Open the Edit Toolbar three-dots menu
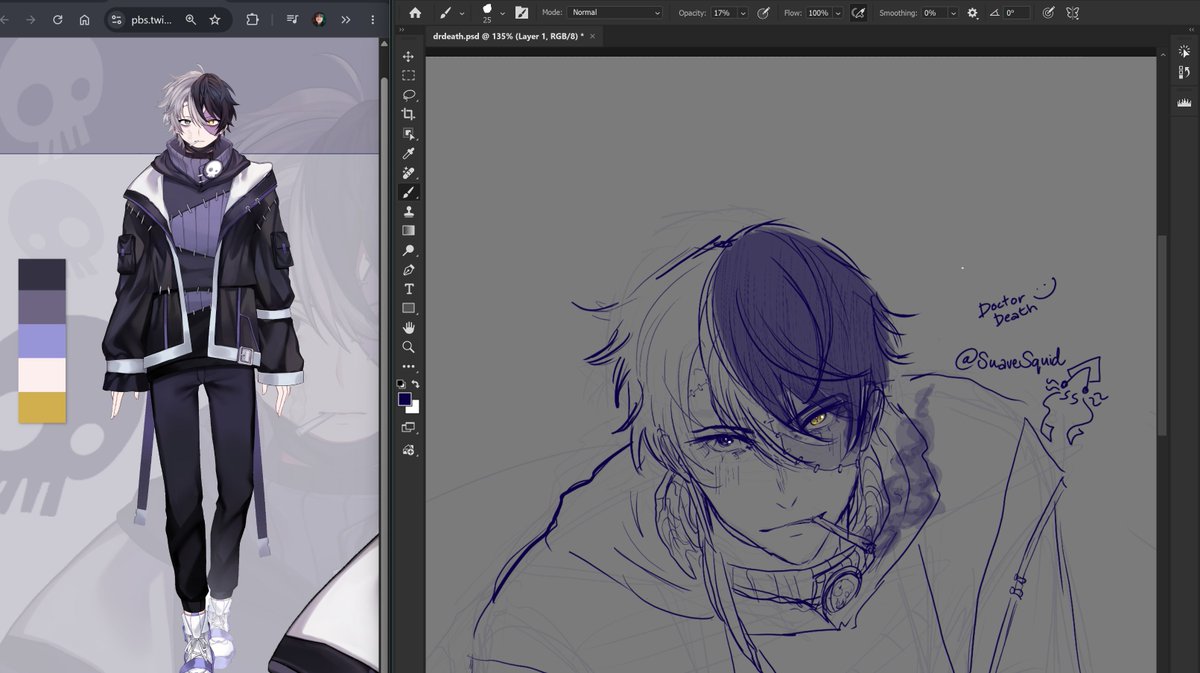This screenshot has height=673, width=1200. click(x=408, y=367)
